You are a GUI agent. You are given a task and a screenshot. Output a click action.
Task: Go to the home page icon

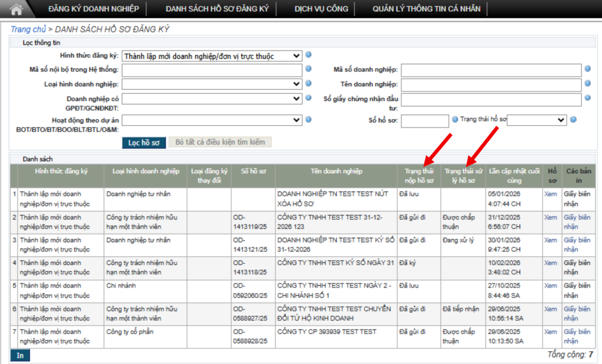tap(16, 9)
